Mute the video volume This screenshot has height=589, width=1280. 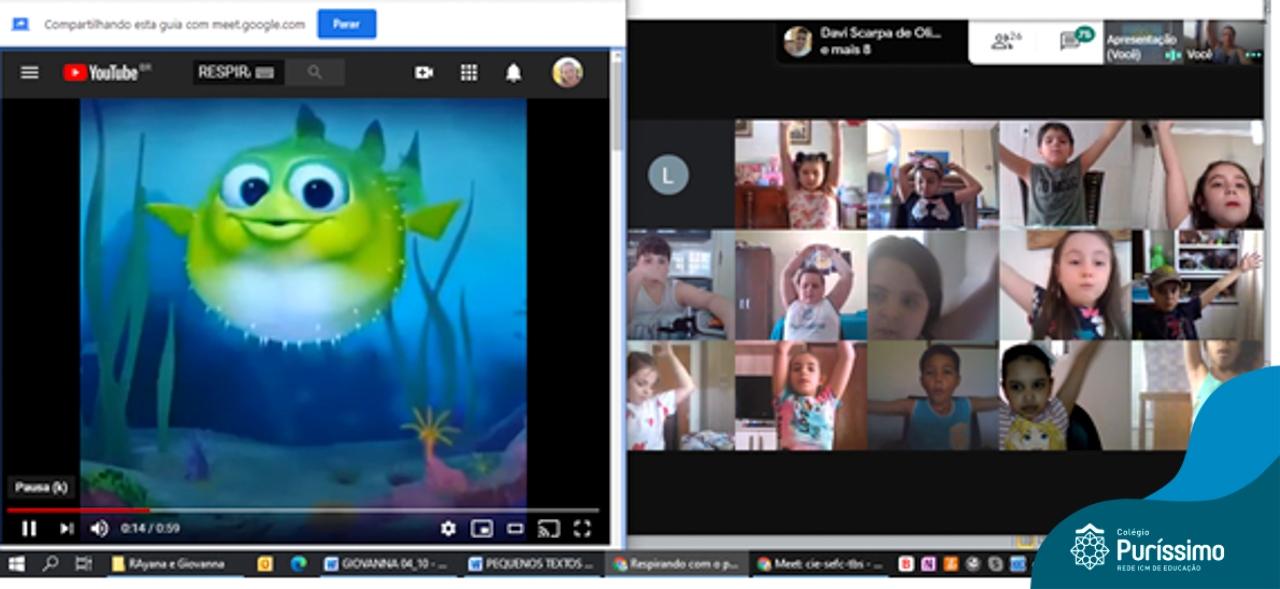pyautogui.click(x=99, y=528)
